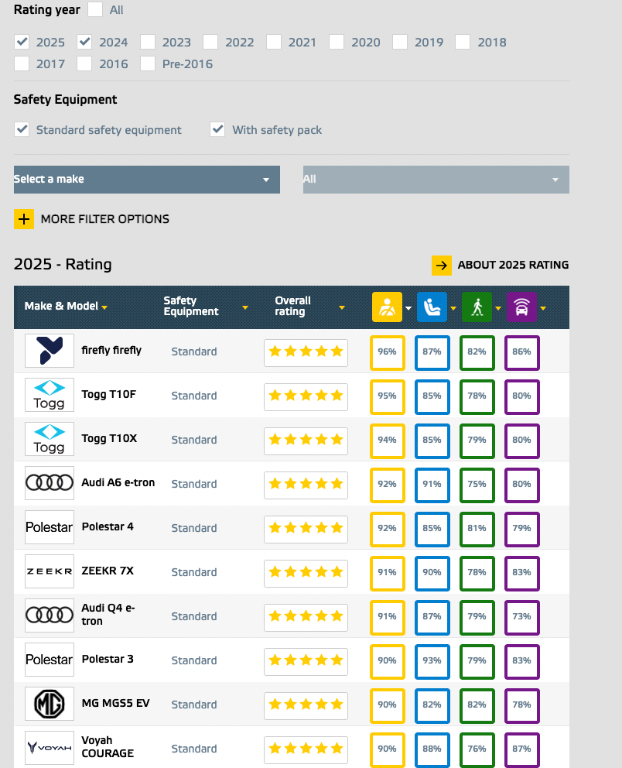Screen dimensions: 622x768
Task: Open the Polestar logo in the Polestar 4 row
Action: tap(49, 527)
